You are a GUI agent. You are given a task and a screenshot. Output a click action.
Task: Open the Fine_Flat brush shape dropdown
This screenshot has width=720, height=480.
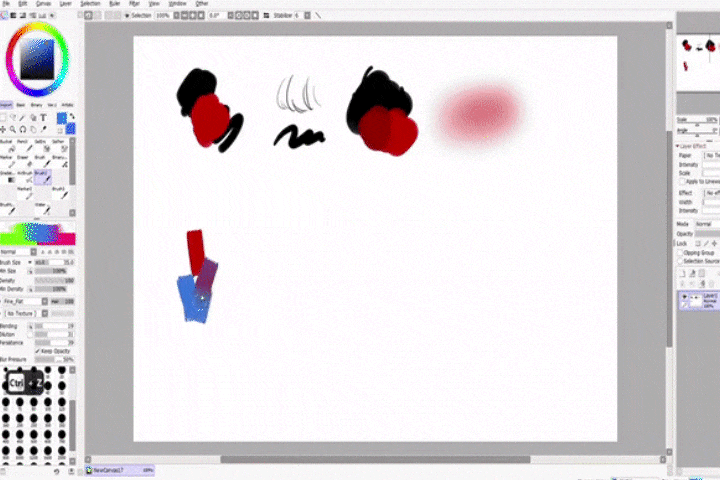(x=25, y=301)
